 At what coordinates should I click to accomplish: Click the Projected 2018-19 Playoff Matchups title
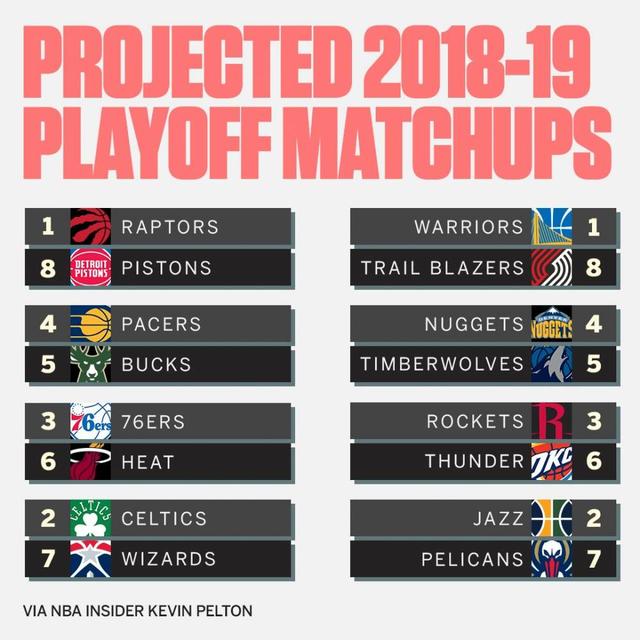point(317,102)
